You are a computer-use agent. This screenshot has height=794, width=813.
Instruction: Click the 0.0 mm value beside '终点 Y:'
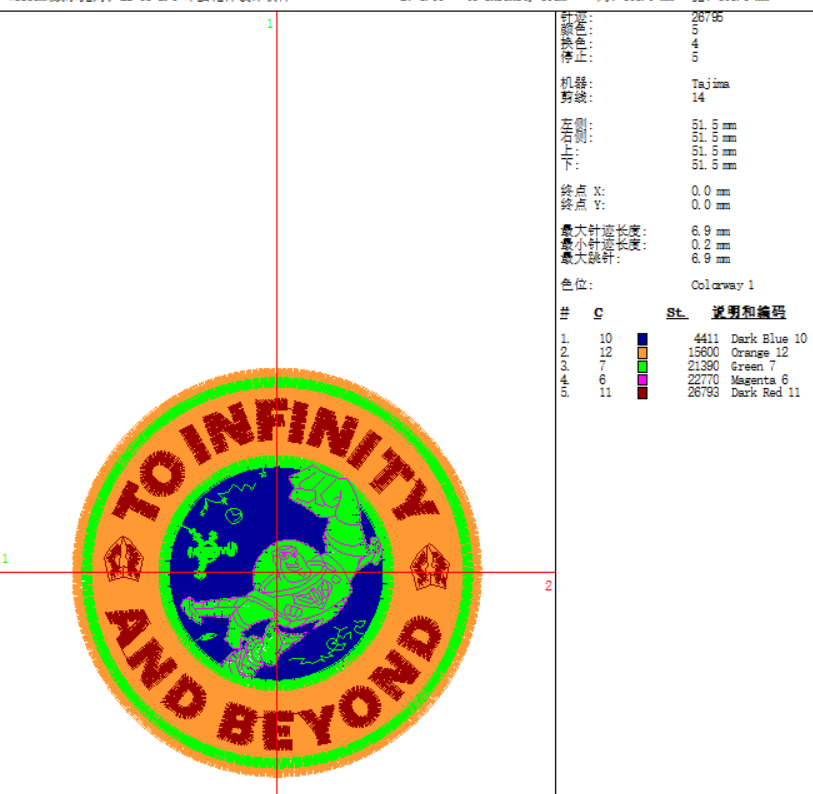click(x=710, y=205)
